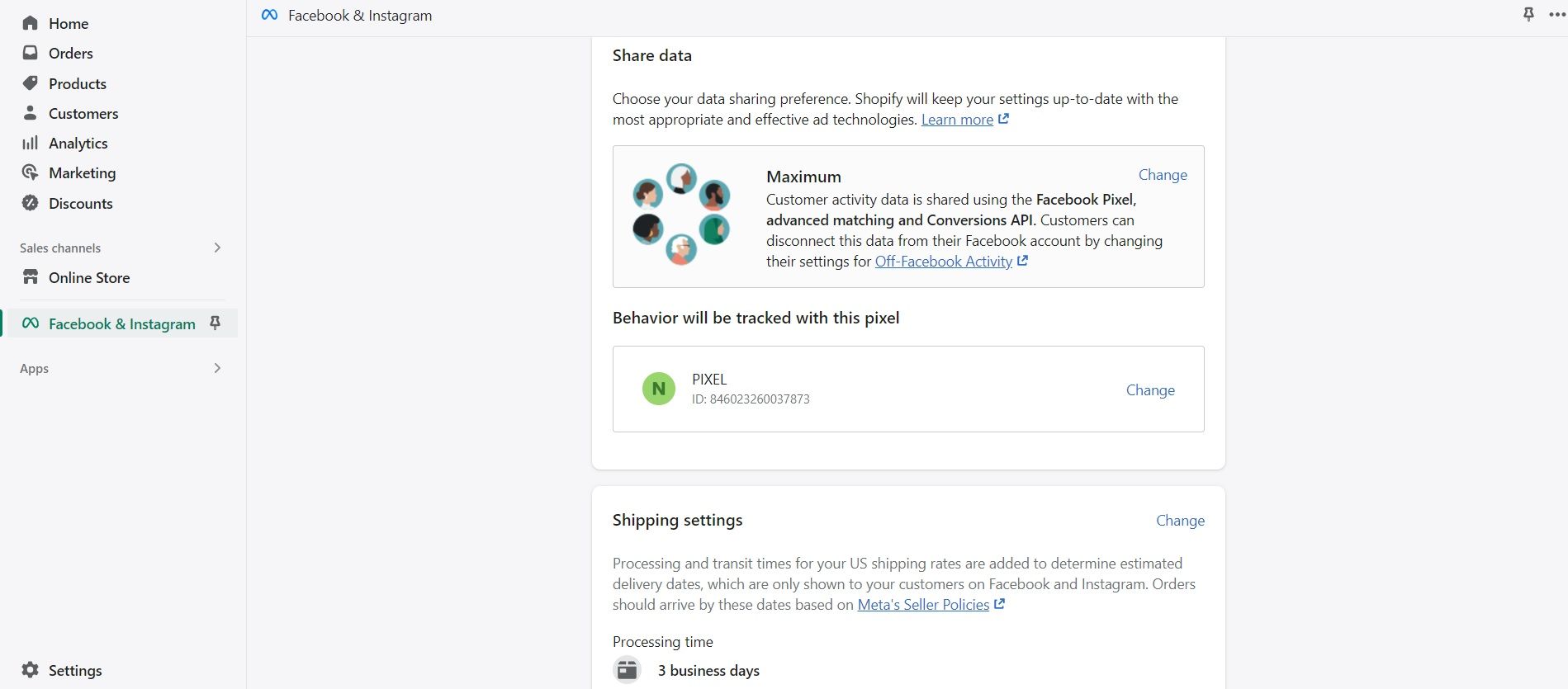Change the tracking pixel
This screenshot has width=1568, height=689.
coord(1149,390)
